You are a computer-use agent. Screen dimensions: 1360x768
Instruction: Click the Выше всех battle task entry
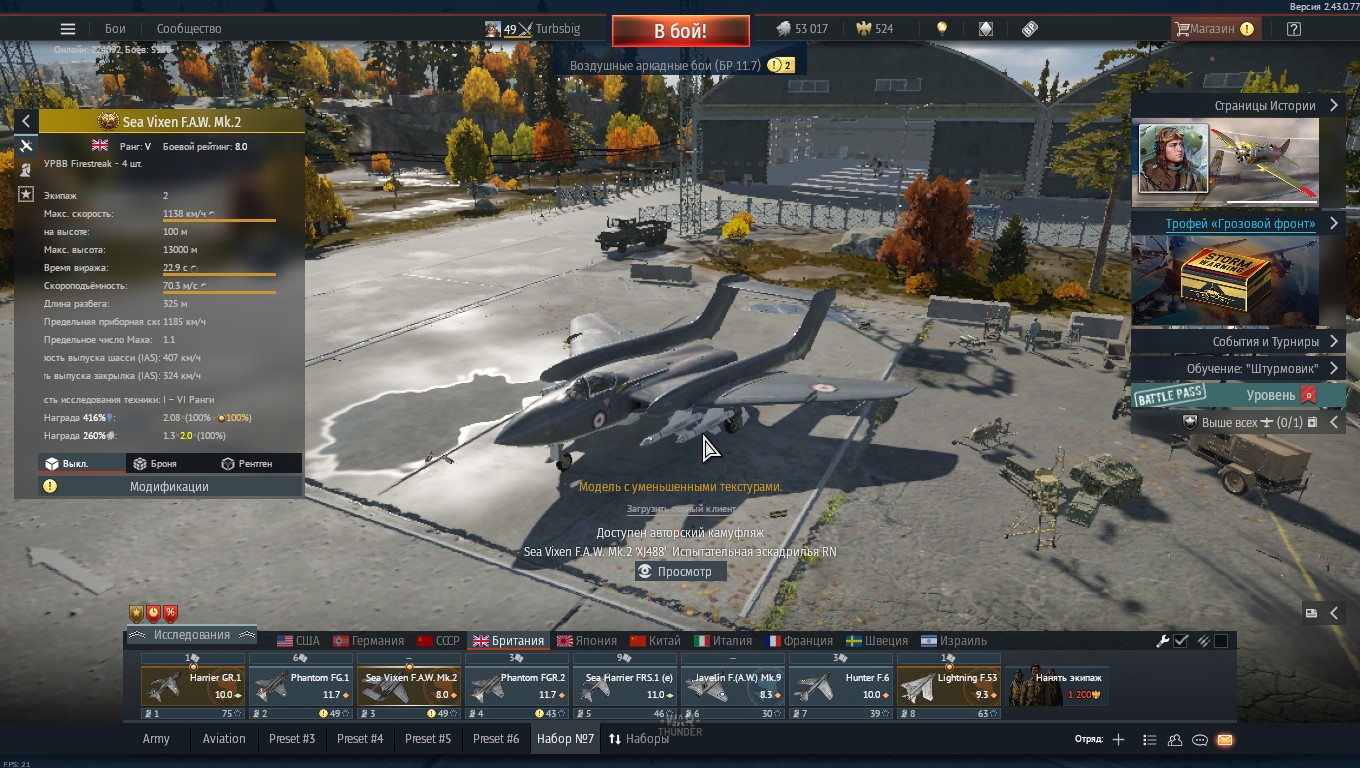(1250, 422)
